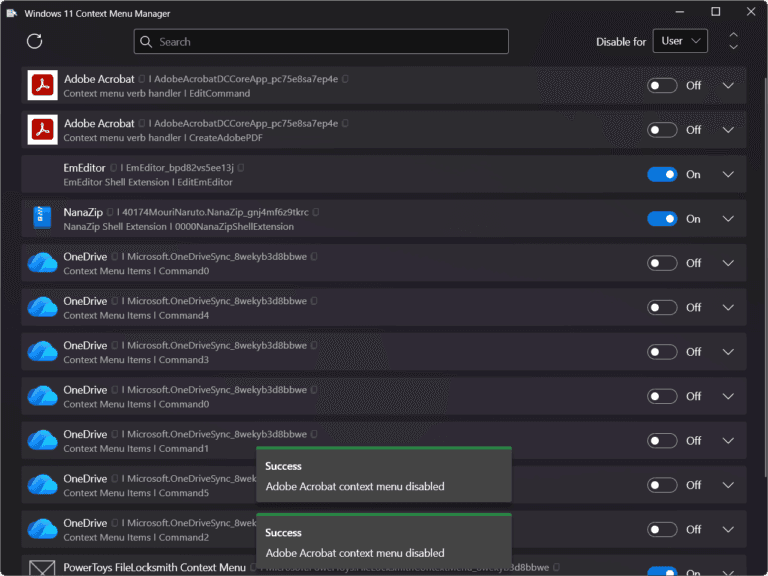Copy the Adobe package ID in the CreateAdobePDF row
768x576 pixels.
pyautogui.click(x=345, y=123)
